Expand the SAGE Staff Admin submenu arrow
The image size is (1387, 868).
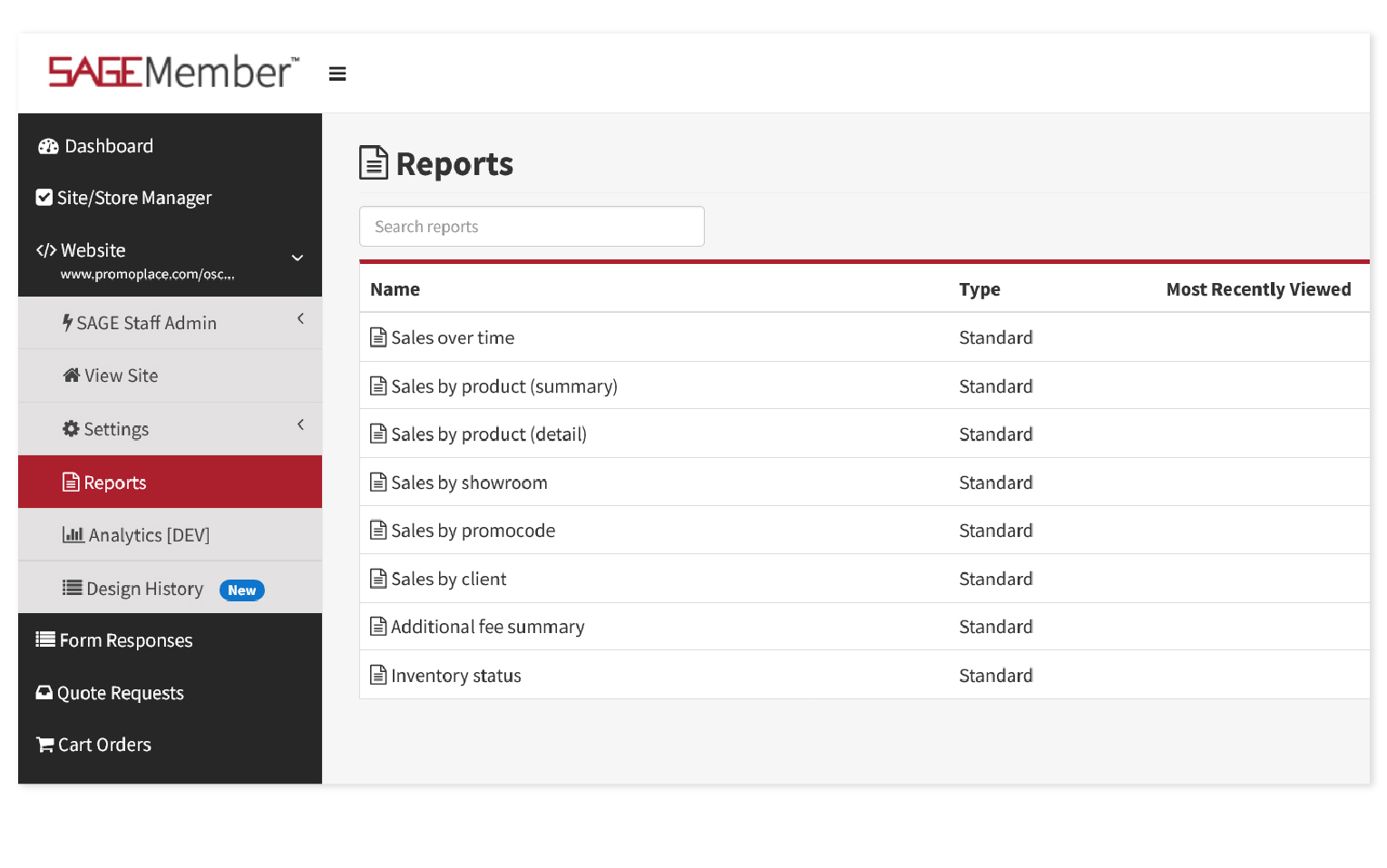click(300, 319)
